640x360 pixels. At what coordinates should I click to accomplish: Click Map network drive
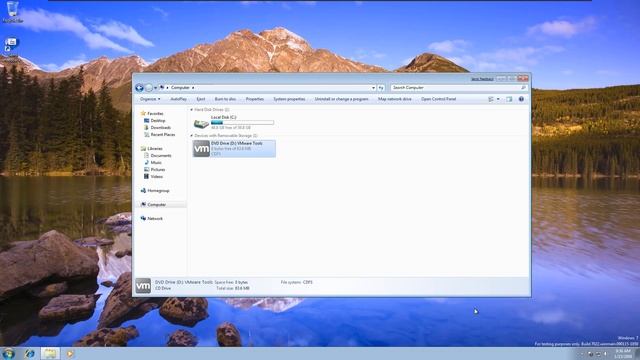[395, 99]
